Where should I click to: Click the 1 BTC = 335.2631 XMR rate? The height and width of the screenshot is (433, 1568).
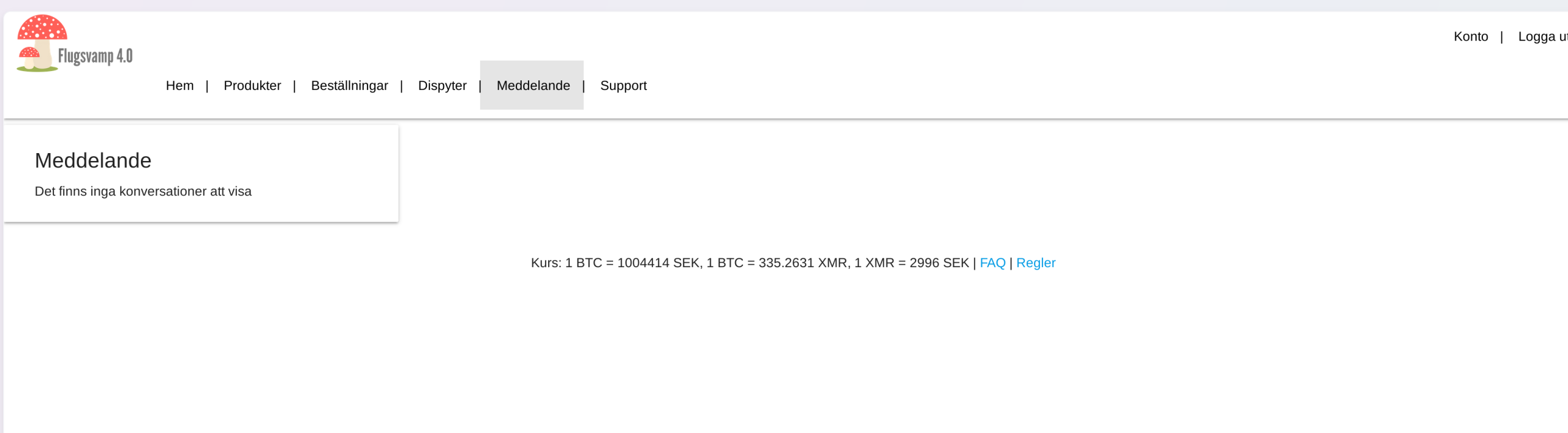pyautogui.click(x=777, y=263)
